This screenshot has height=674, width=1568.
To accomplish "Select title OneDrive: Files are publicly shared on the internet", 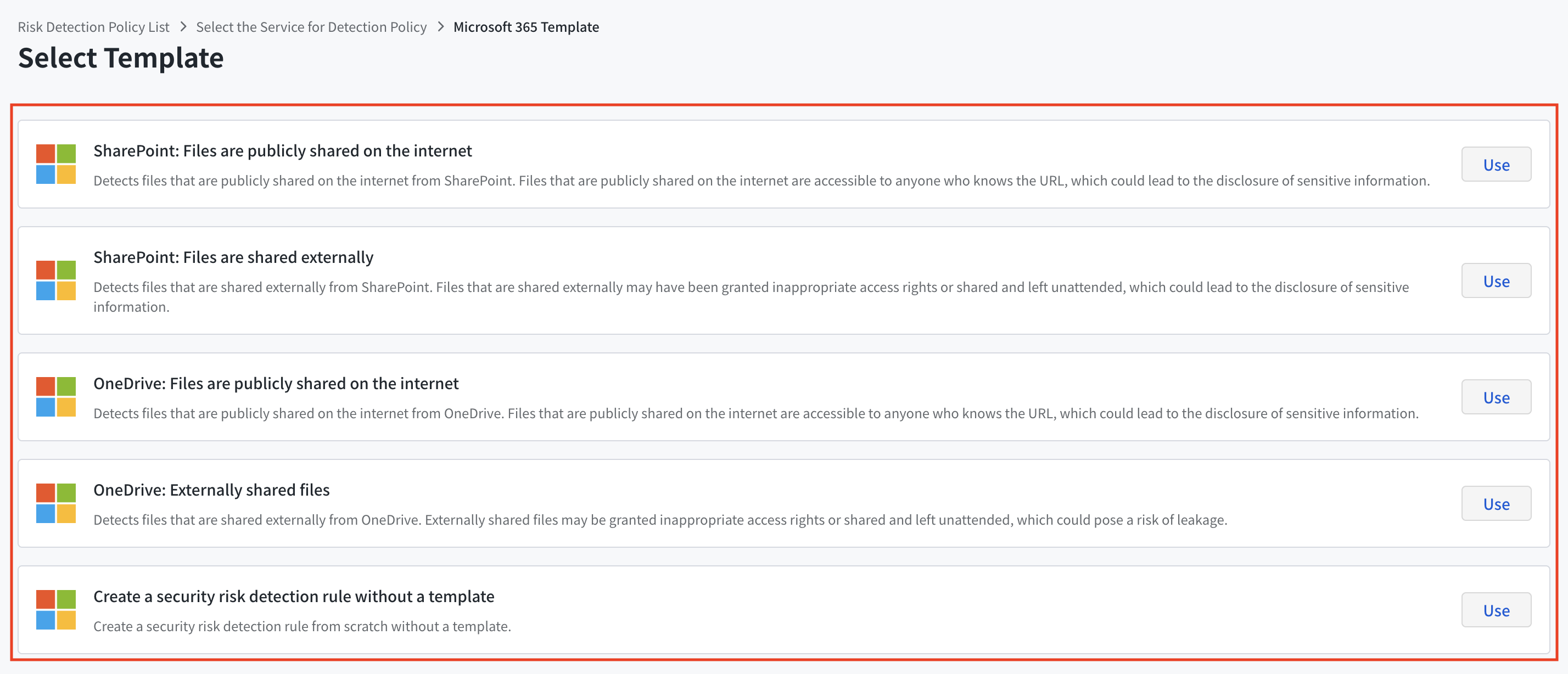I will (x=276, y=383).
